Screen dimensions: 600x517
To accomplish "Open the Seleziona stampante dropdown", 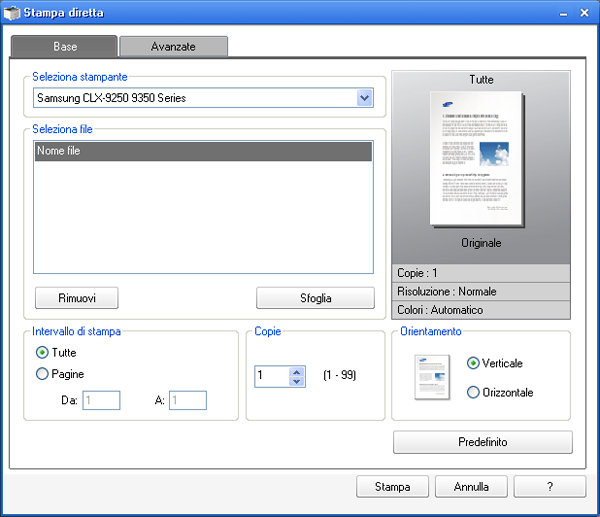I will click(364, 98).
